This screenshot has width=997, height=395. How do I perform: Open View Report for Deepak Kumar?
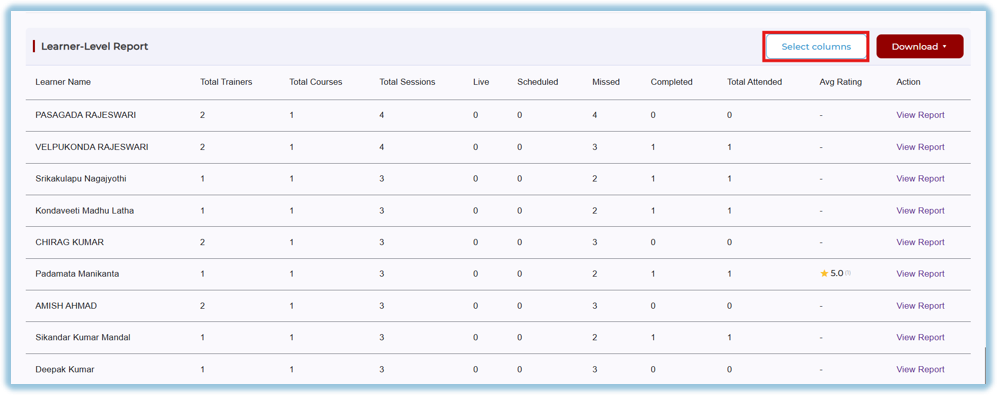tap(920, 370)
